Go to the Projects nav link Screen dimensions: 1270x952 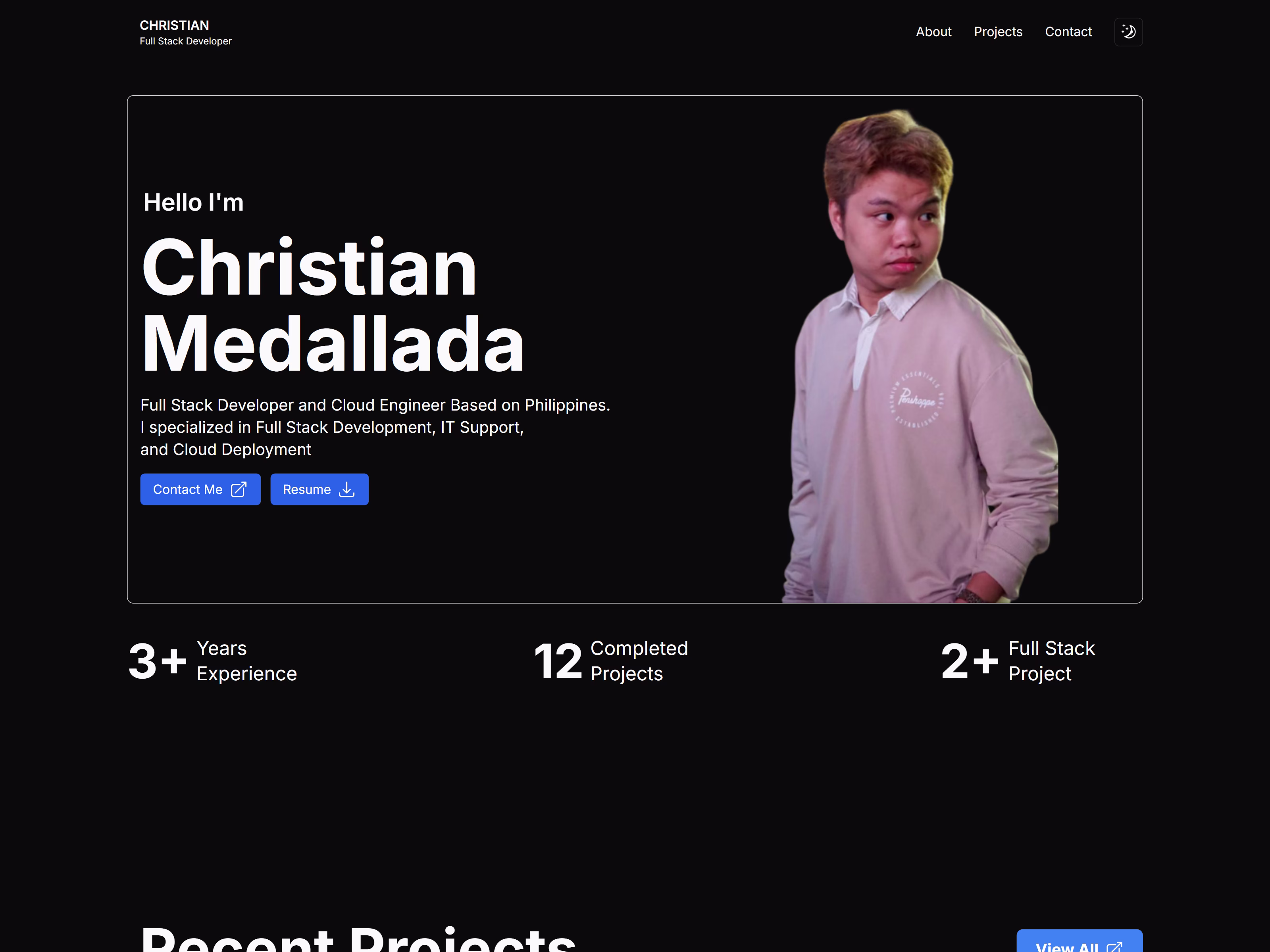click(x=998, y=32)
